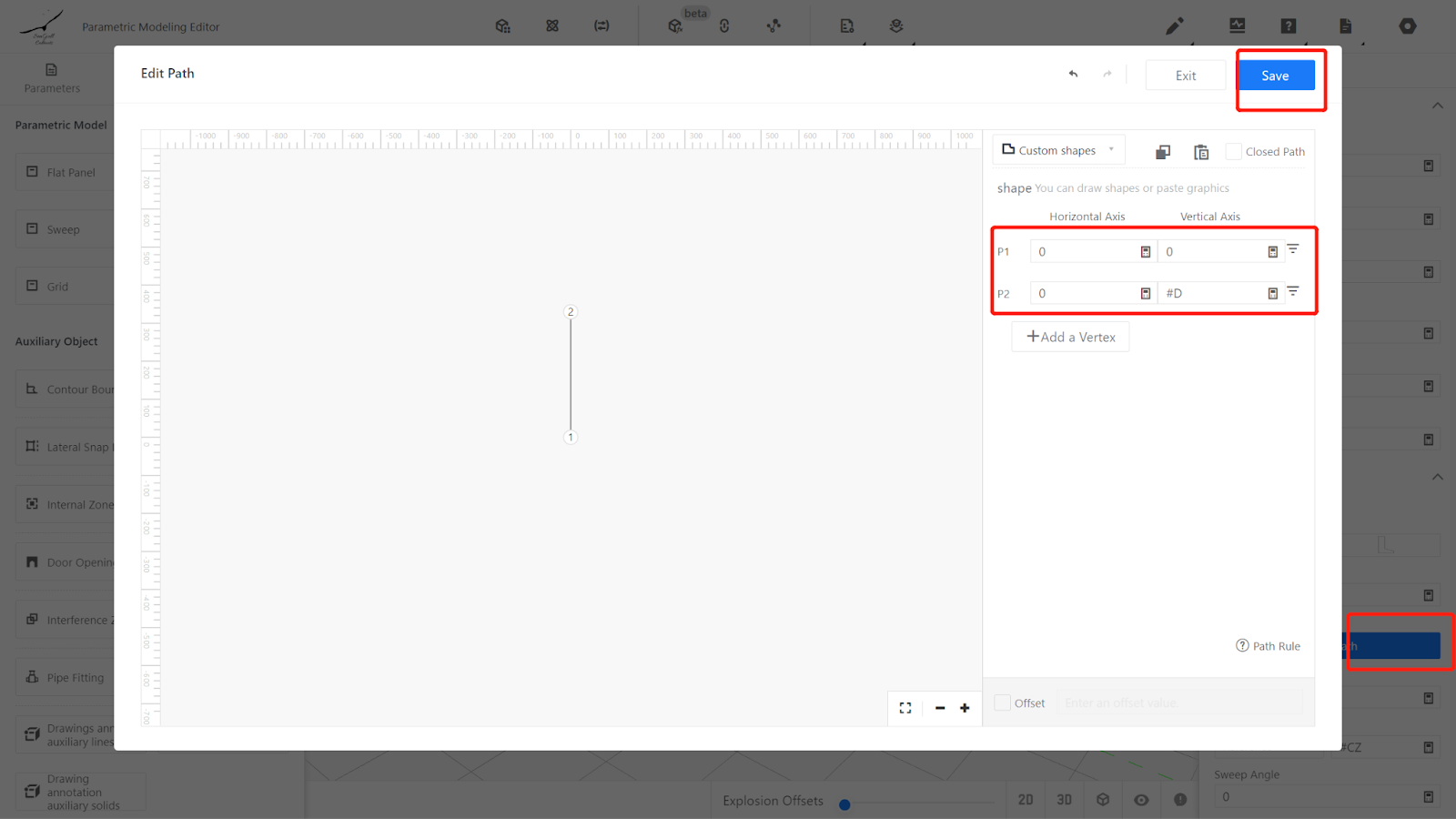
Task: Zoom out of the path canvas
Action: point(940,708)
